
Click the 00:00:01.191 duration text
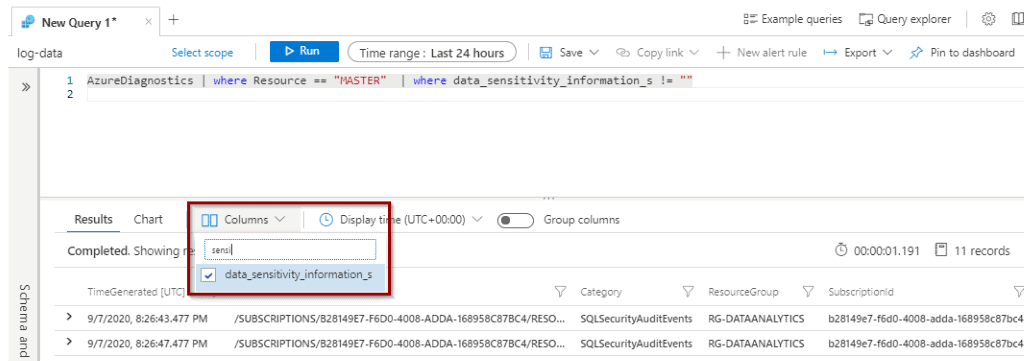[x=886, y=251]
